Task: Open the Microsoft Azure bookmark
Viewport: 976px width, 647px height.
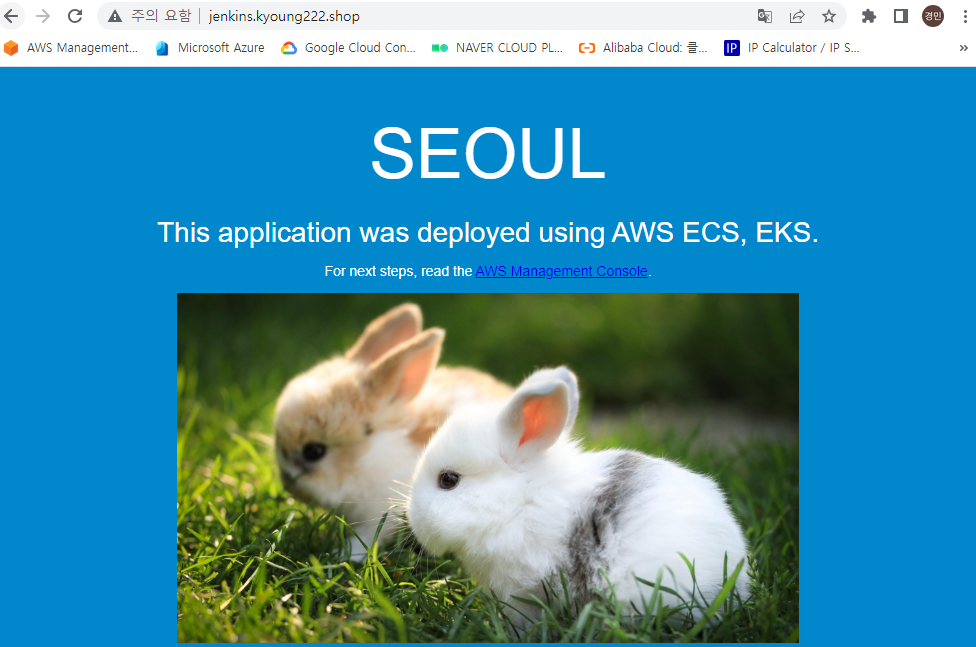Action: pyautogui.click(x=210, y=48)
